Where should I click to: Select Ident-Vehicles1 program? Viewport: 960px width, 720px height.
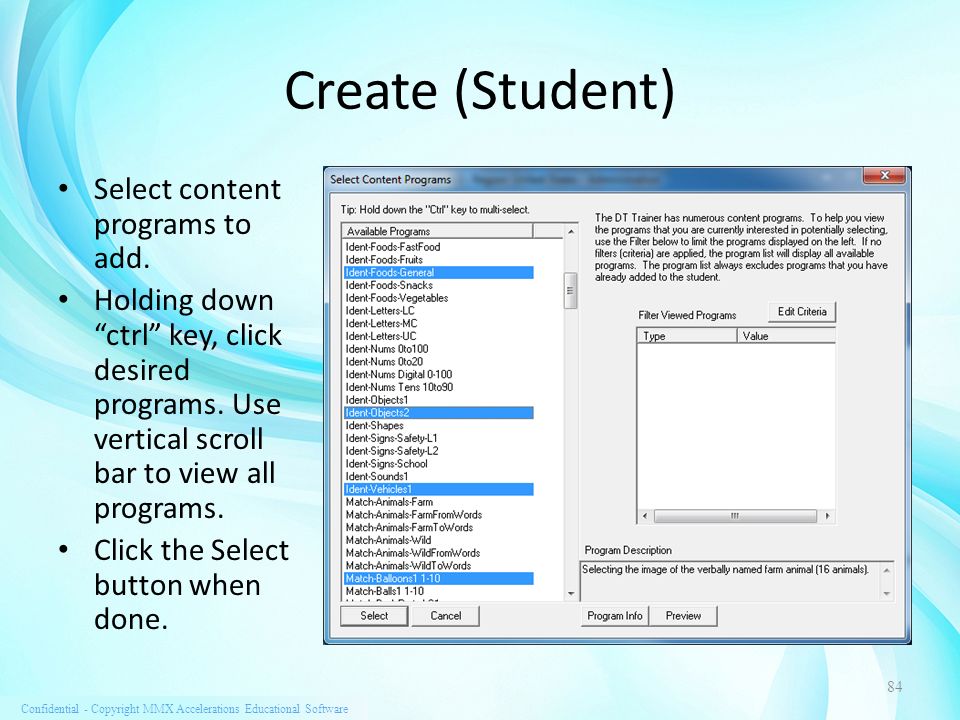pos(438,489)
